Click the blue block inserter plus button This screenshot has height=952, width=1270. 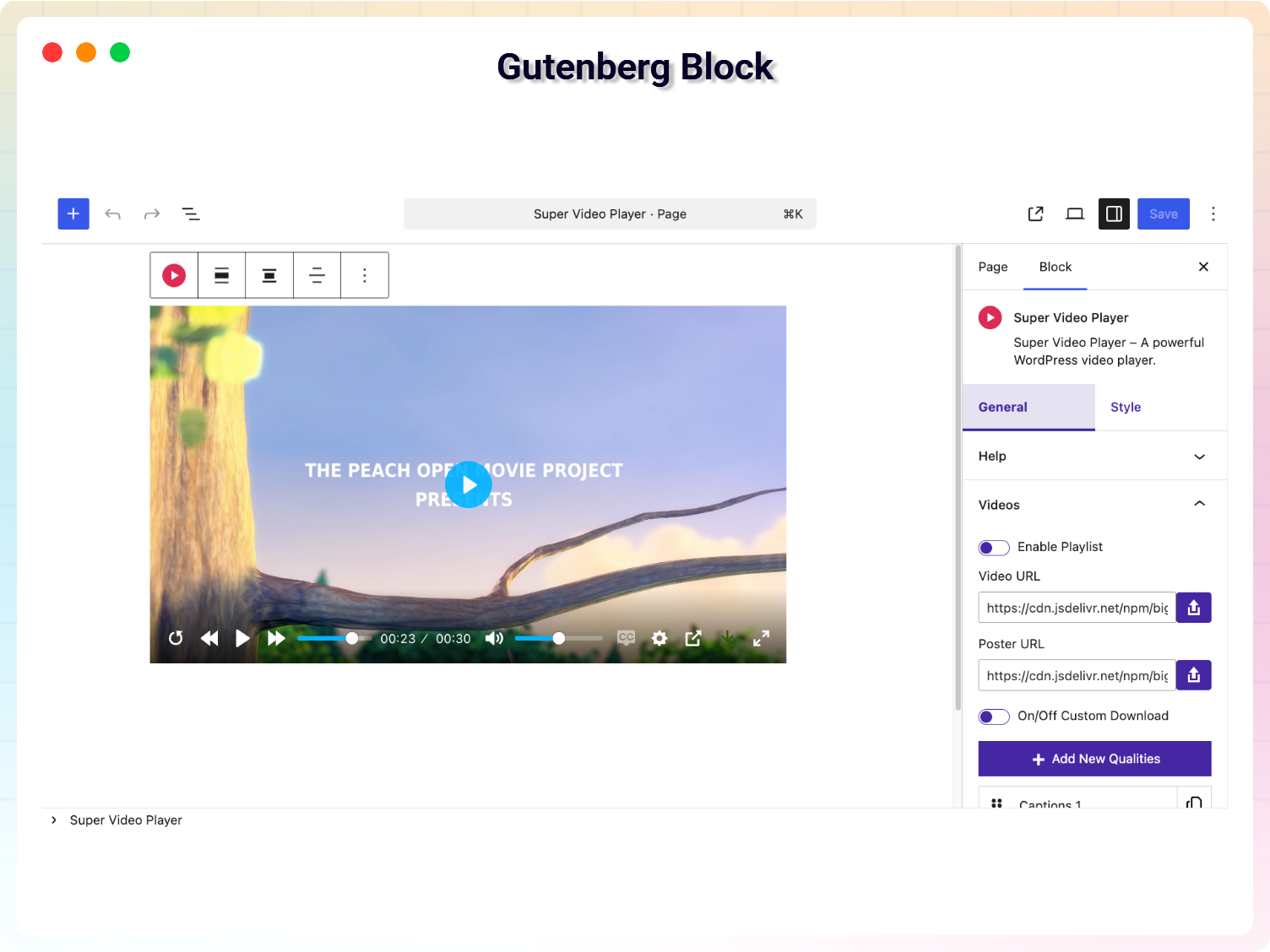pyautogui.click(x=73, y=214)
